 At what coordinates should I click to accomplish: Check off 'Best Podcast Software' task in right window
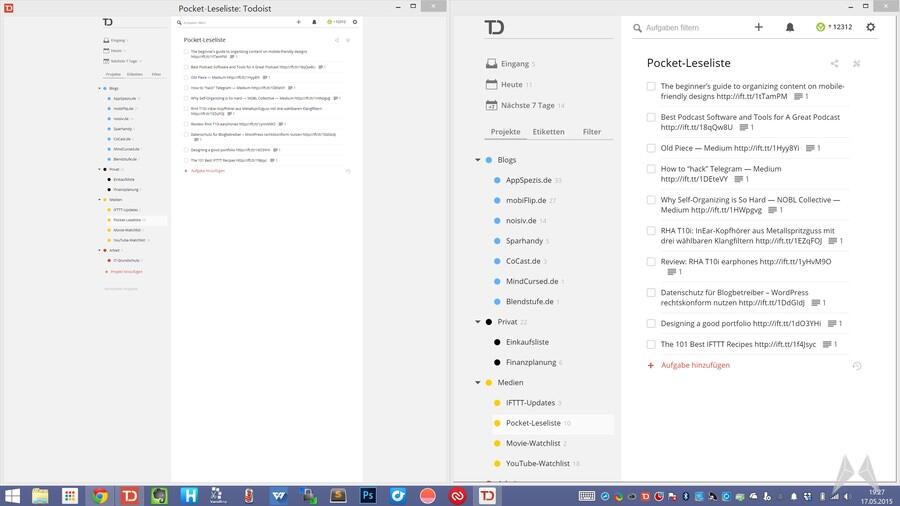[x=651, y=117]
